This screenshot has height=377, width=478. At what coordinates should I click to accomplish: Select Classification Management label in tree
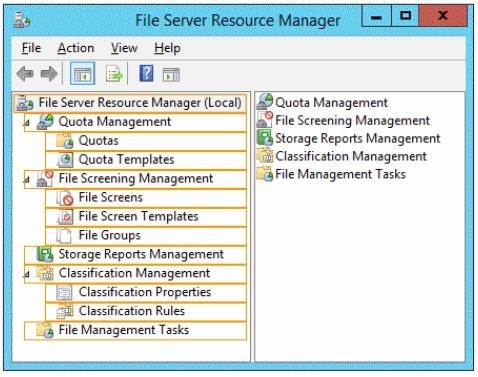[x=134, y=273]
